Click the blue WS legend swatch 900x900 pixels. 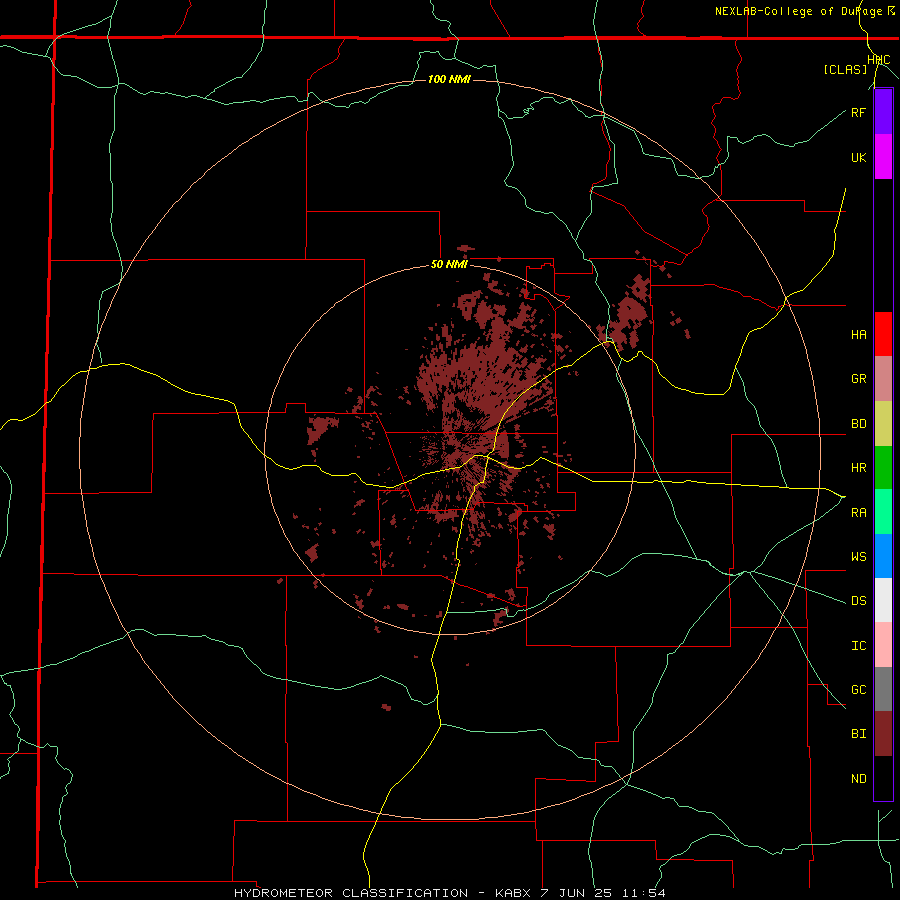coord(883,556)
